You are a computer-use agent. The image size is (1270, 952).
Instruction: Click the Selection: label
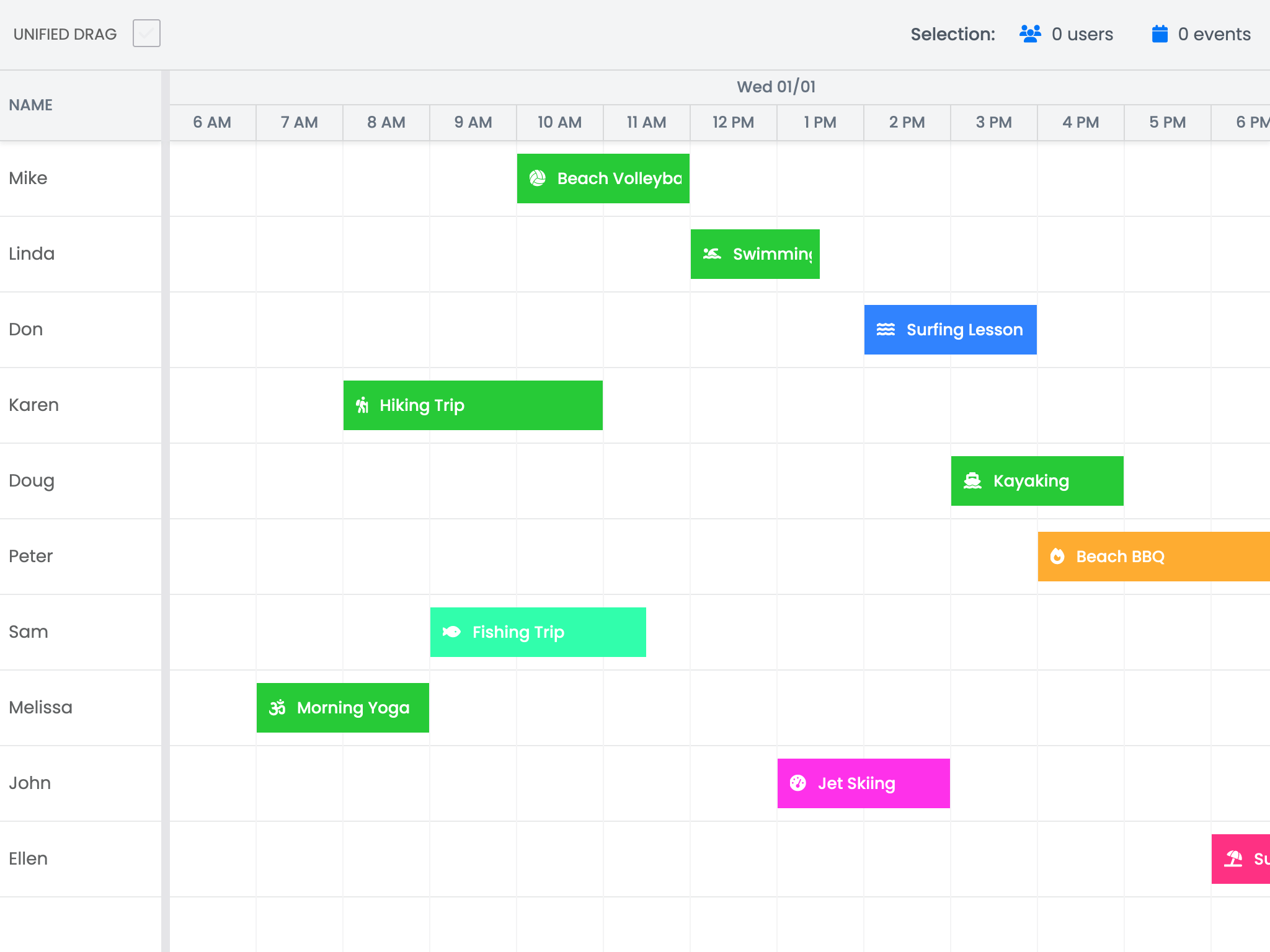click(953, 34)
